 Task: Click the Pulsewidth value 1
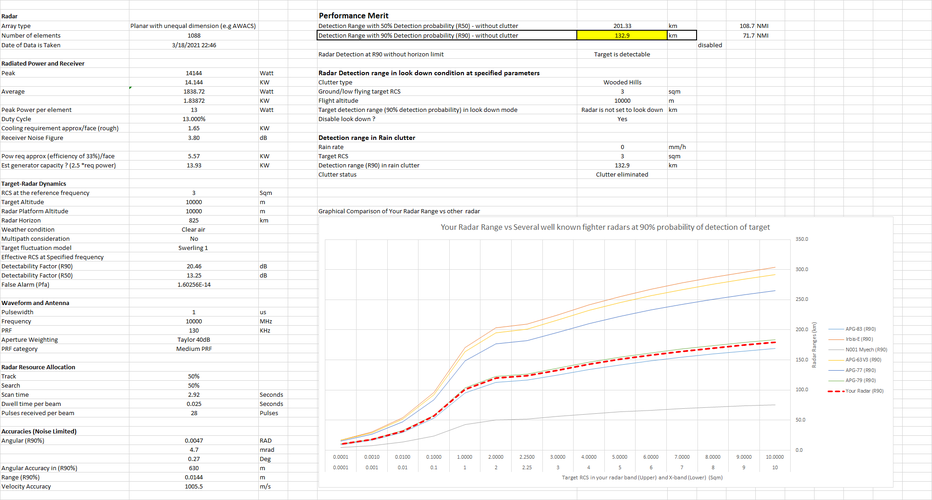(x=194, y=312)
